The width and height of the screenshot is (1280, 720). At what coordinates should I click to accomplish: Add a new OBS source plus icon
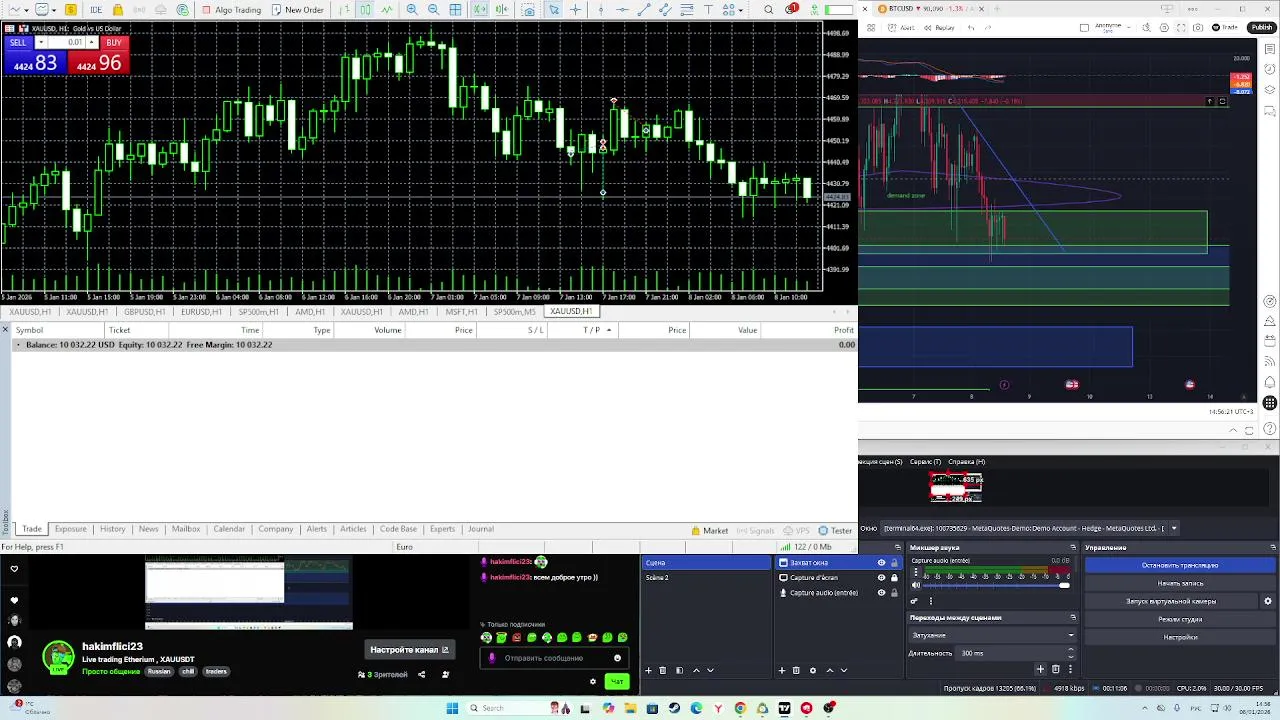tap(782, 670)
